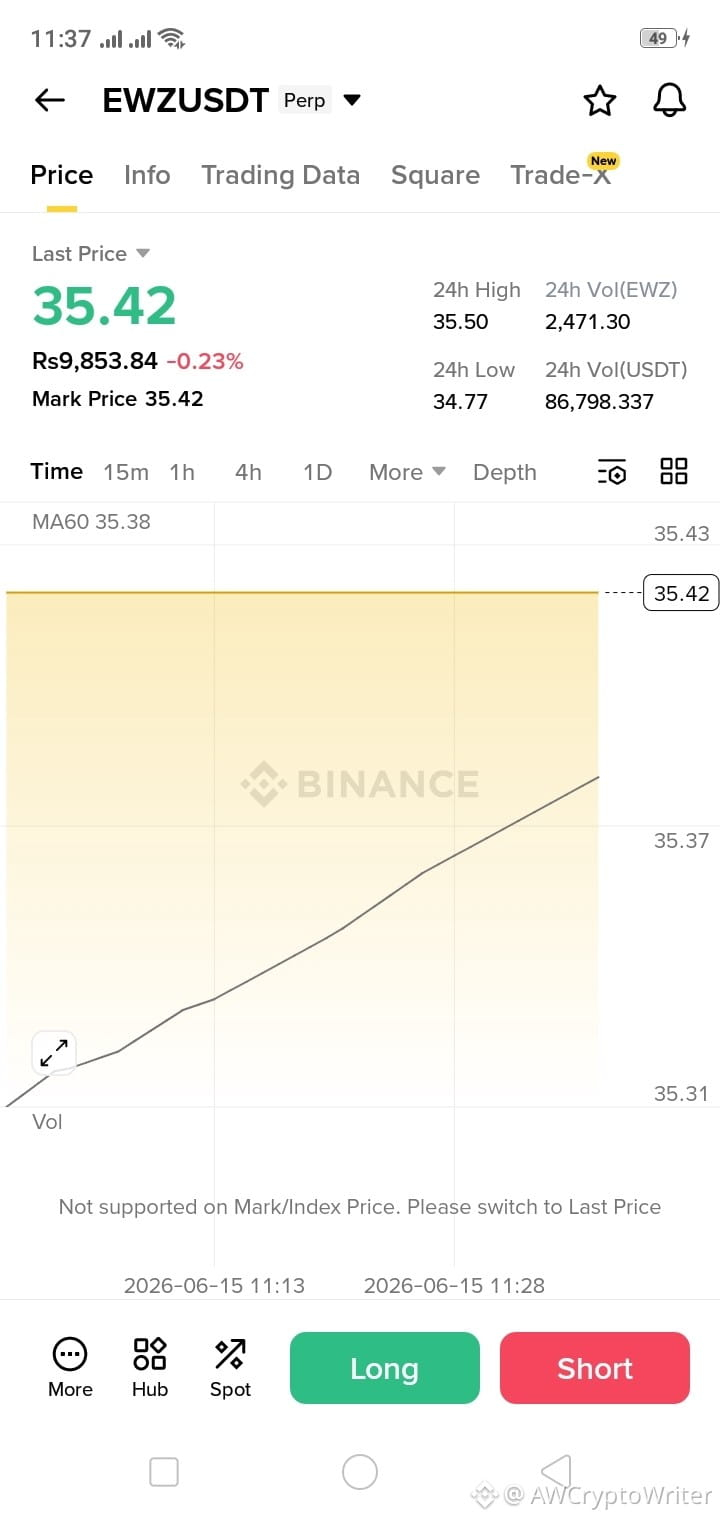Open the More icon in bottom bar
This screenshot has height=1520, width=720.
coord(70,1367)
